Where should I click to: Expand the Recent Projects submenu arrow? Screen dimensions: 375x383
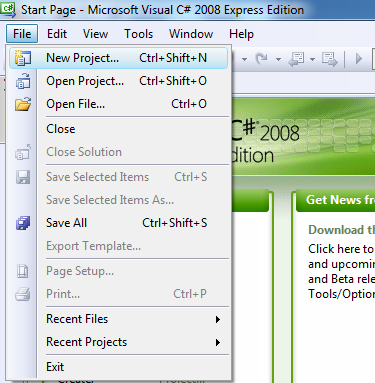(x=218, y=342)
